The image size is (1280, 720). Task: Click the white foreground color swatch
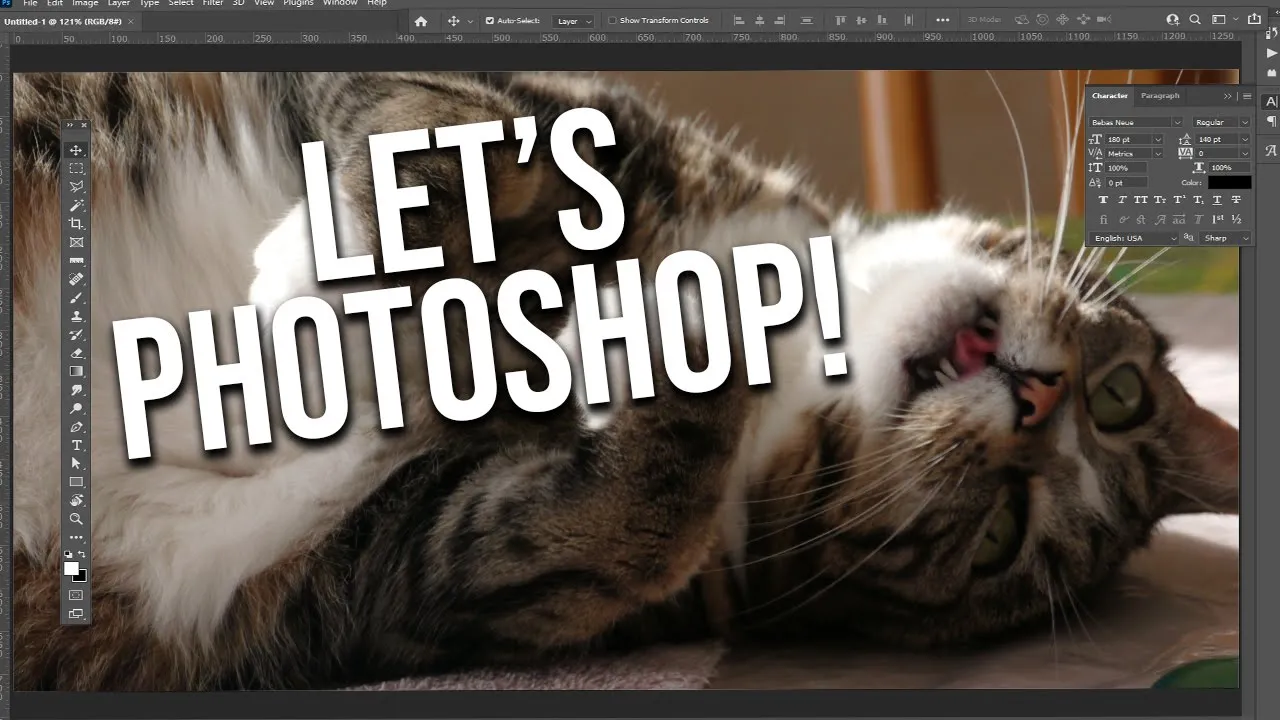(71, 568)
